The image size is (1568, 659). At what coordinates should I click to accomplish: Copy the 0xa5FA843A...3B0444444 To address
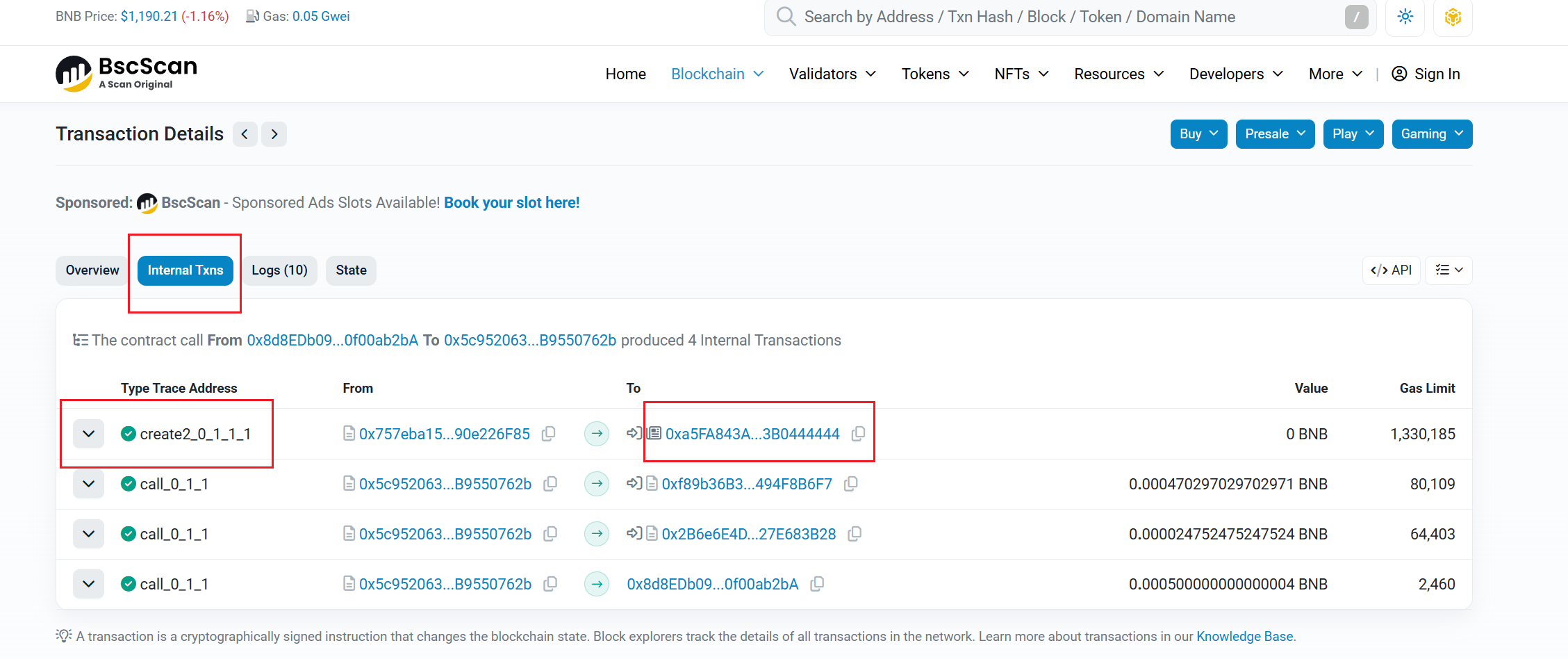[x=858, y=434]
